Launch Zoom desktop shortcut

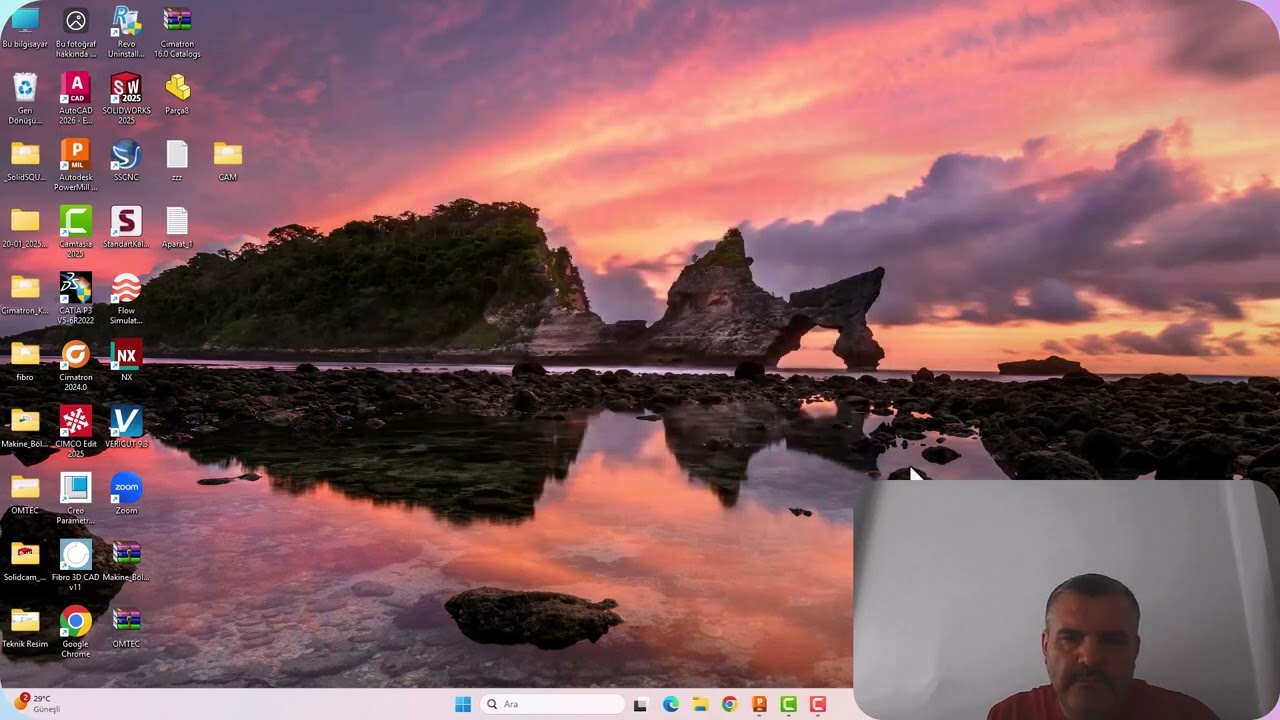pos(126,493)
